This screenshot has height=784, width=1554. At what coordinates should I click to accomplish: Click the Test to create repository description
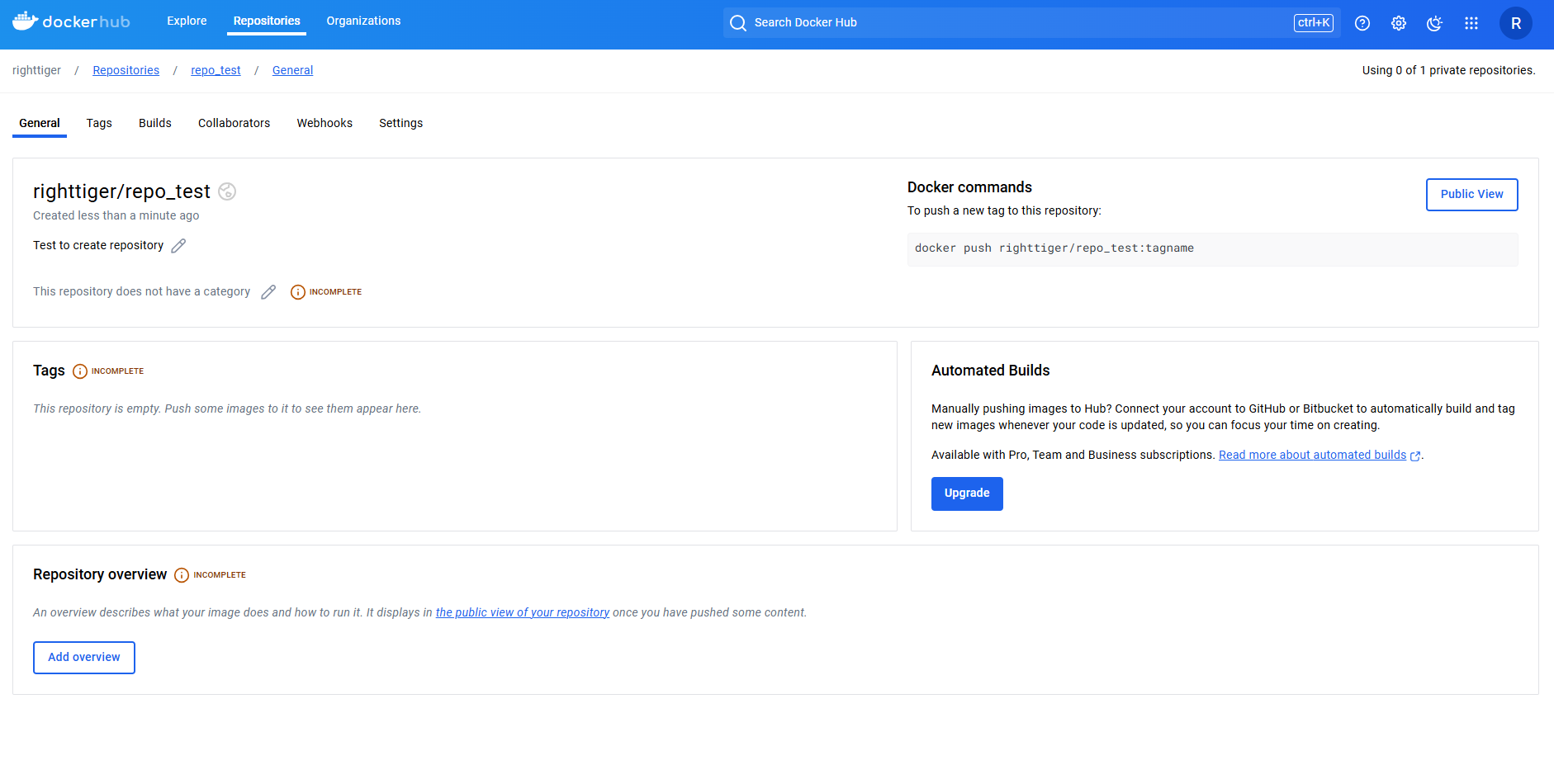pos(98,245)
